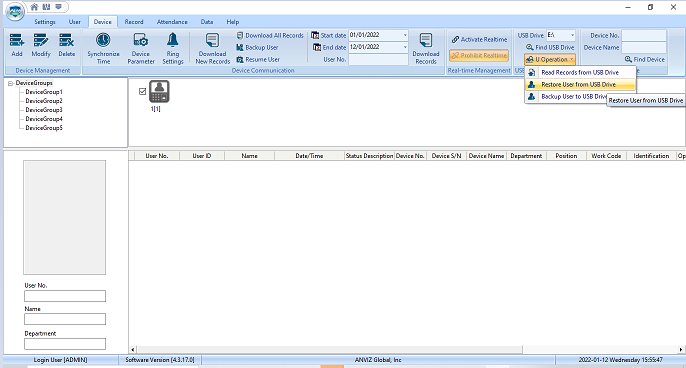
Task: Select DeviceGroup4 in tree
Action: 44,119
